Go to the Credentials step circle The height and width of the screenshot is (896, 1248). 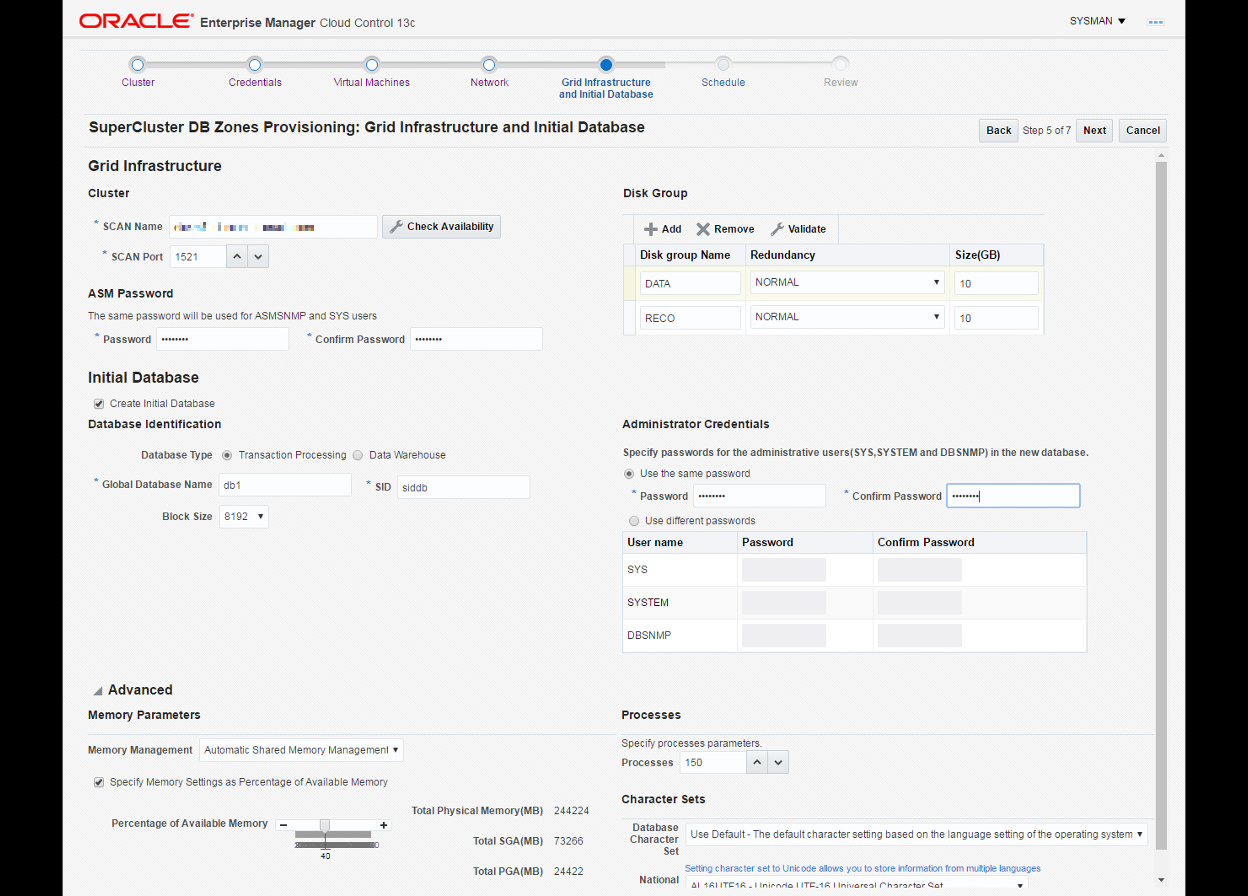255,64
